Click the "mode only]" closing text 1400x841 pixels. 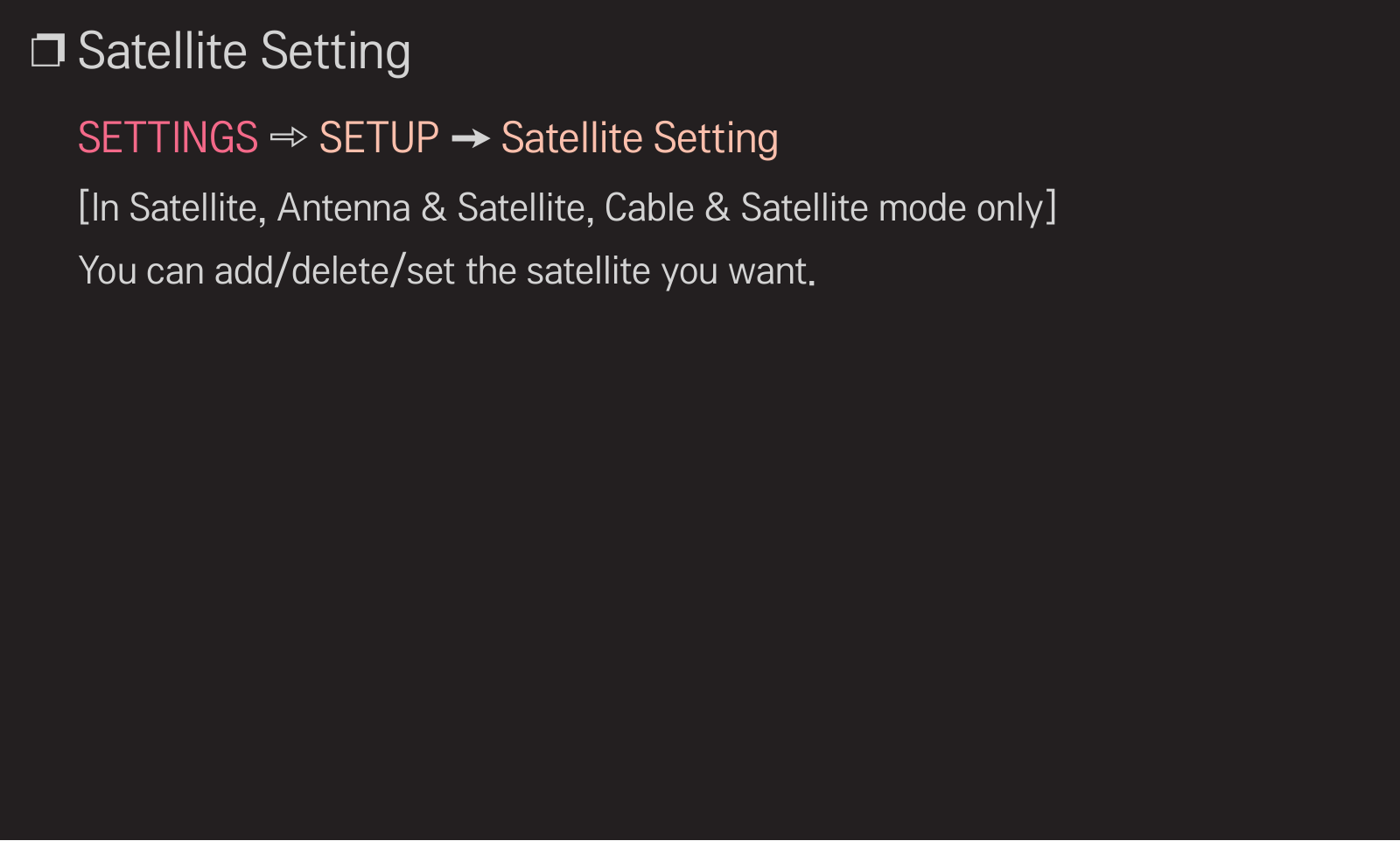968,208
